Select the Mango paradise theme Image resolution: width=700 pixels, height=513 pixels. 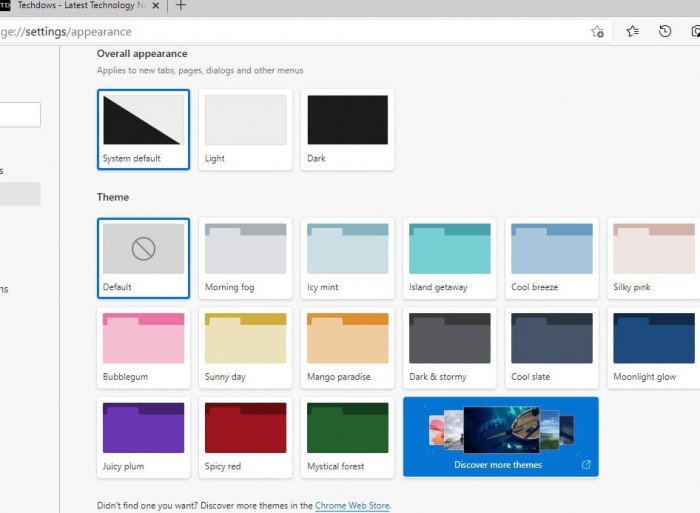[347, 347]
